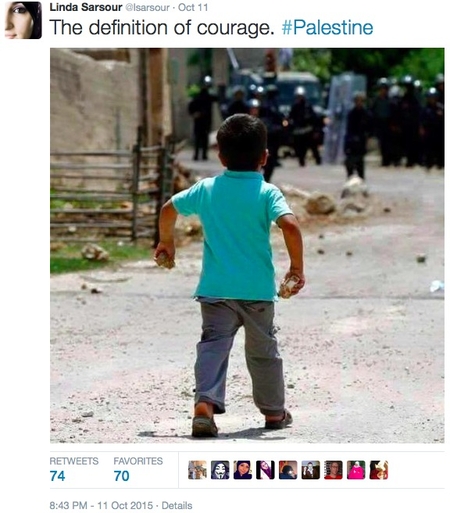Open the first retweeter avatar in the row
Screen dimensions: 450x513
pos(197,470)
